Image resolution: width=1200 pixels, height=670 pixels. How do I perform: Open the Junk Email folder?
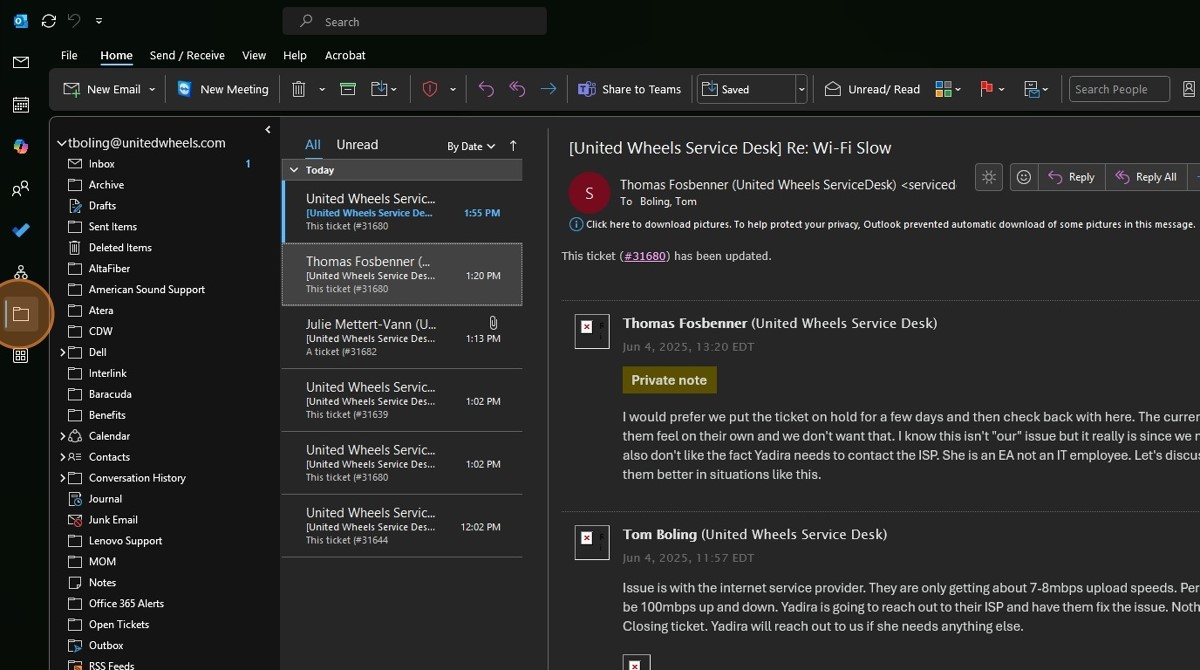[x=113, y=520]
